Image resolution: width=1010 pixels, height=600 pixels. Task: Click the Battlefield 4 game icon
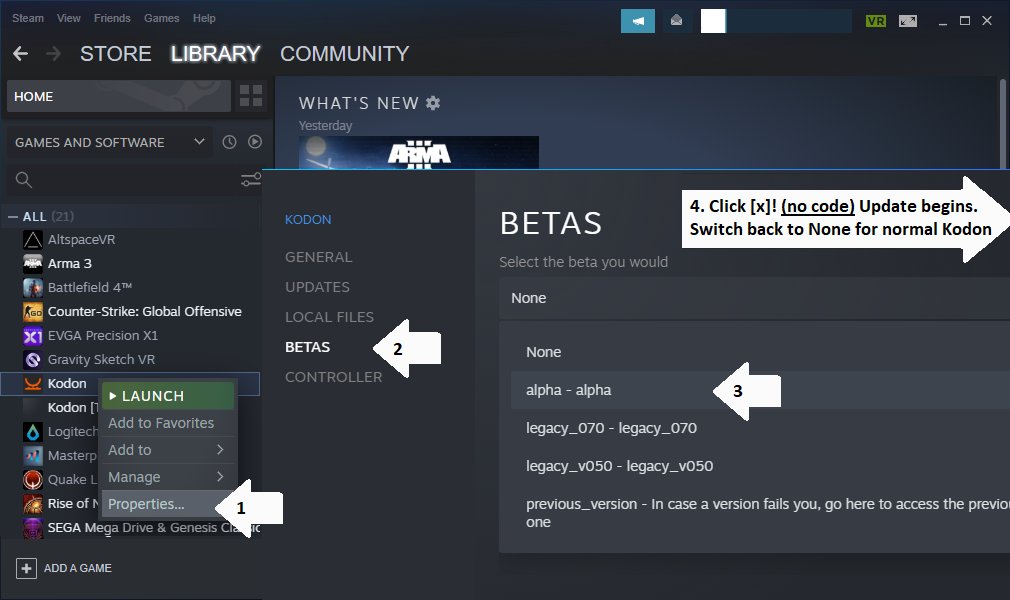(x=33, y=287)
